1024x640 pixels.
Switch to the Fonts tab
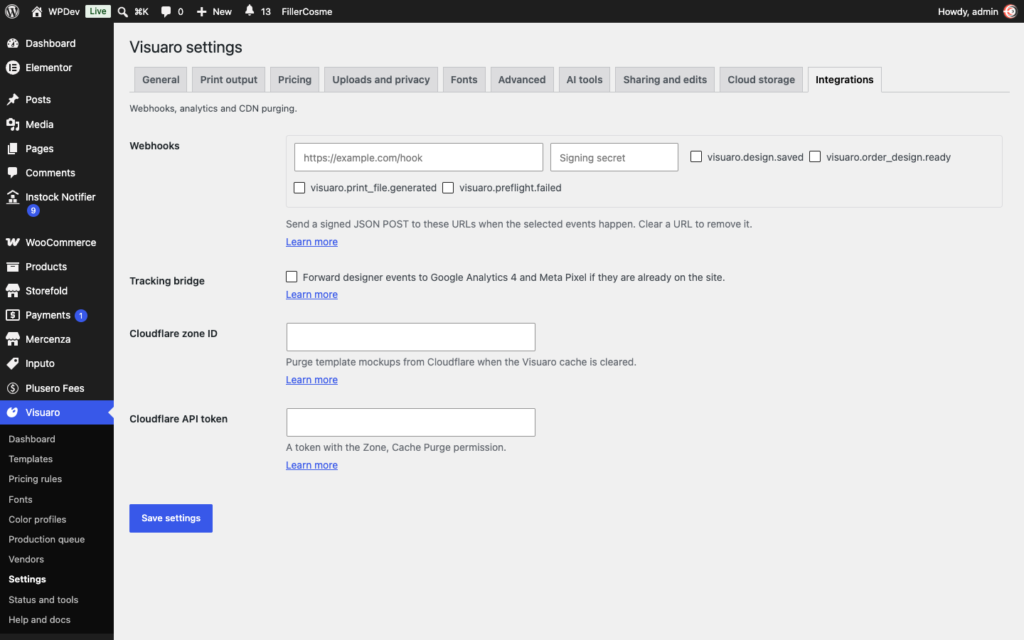pyautogui.click(x=464, y=80)
